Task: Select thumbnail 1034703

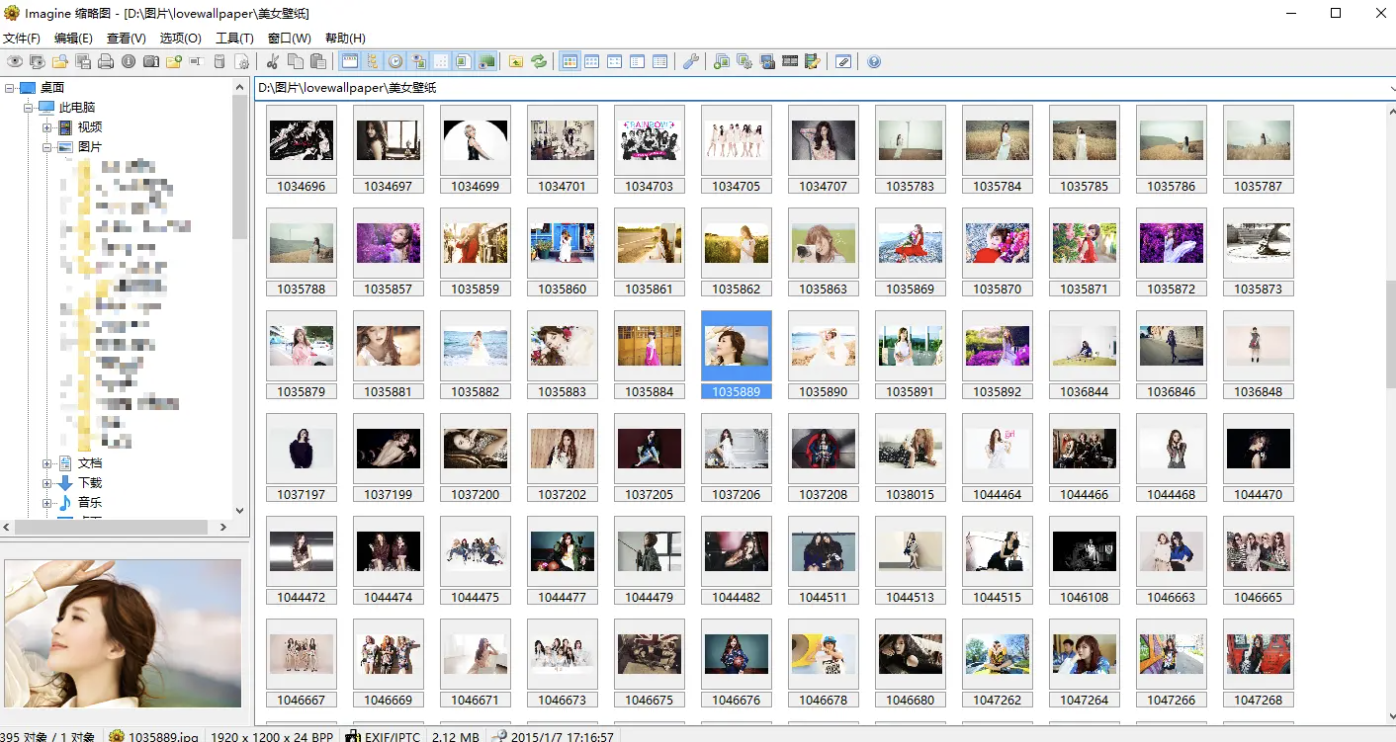Action: point(650,148)
